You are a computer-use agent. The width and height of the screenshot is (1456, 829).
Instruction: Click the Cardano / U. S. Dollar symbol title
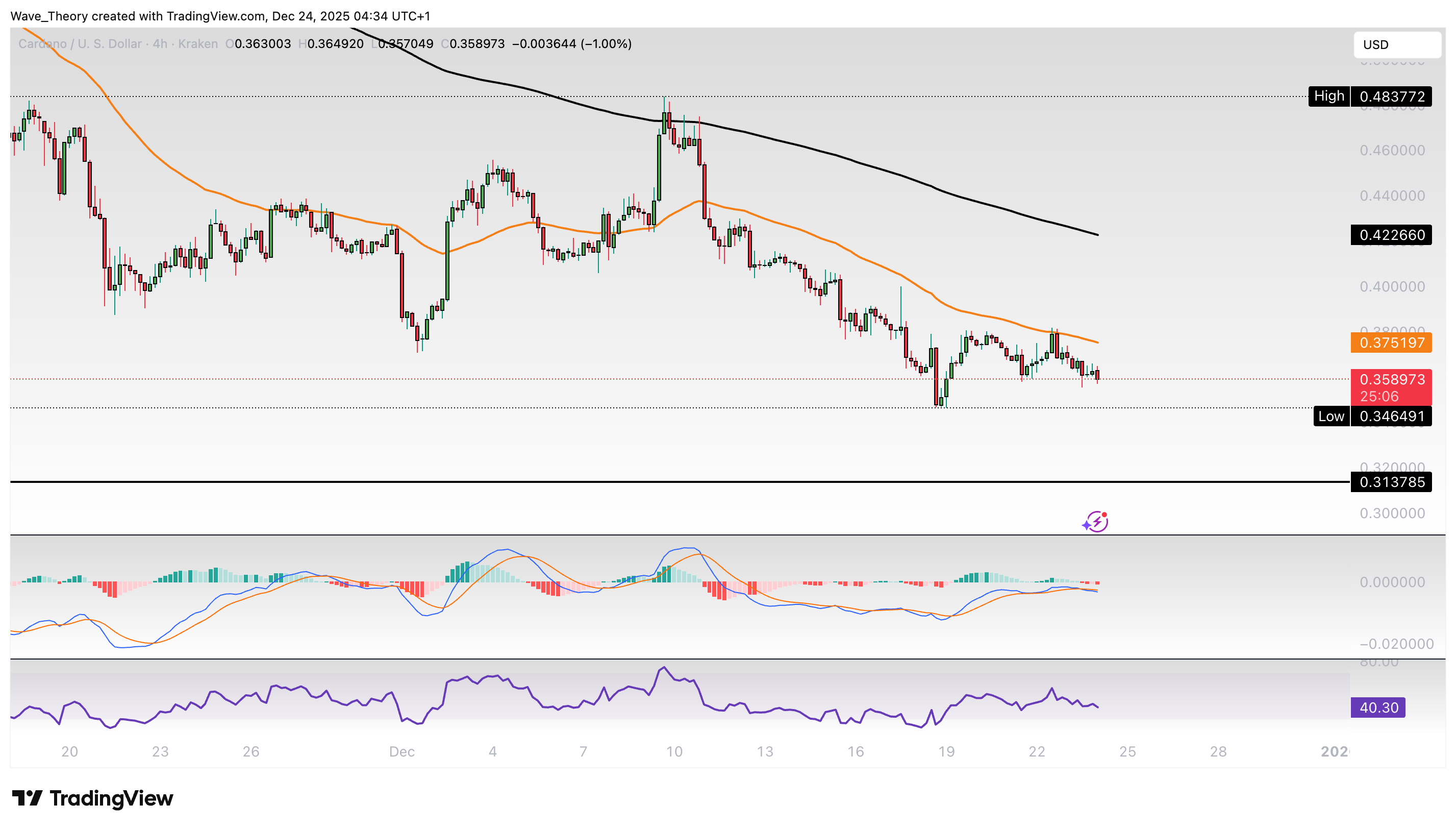[80, 44]
